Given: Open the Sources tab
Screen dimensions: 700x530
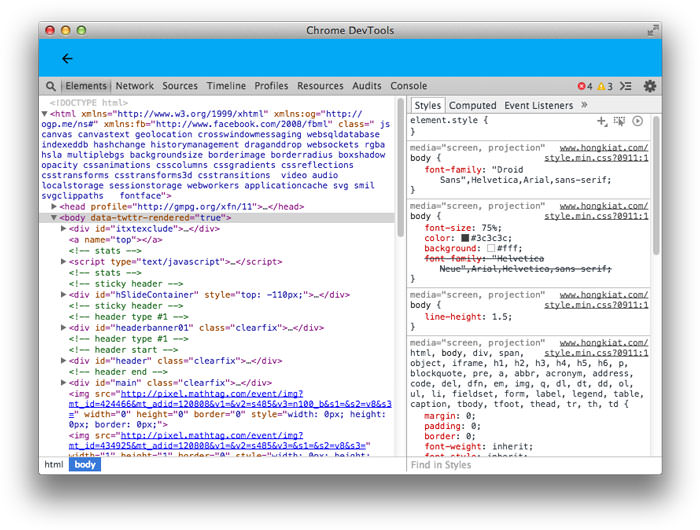Looking at the screenshot, I should pos(179,86).
